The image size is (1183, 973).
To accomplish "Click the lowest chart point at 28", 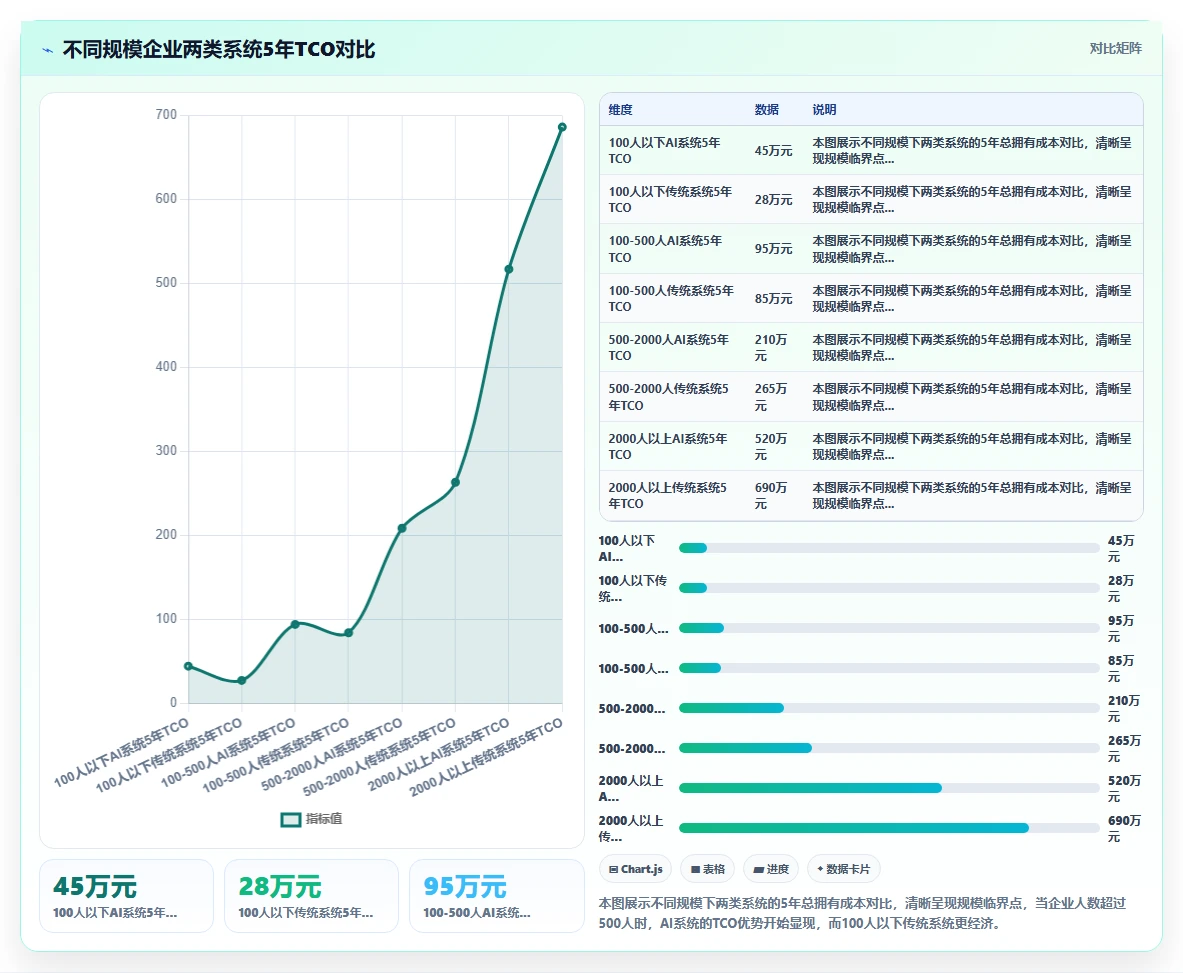I will (x=241, y=681).
